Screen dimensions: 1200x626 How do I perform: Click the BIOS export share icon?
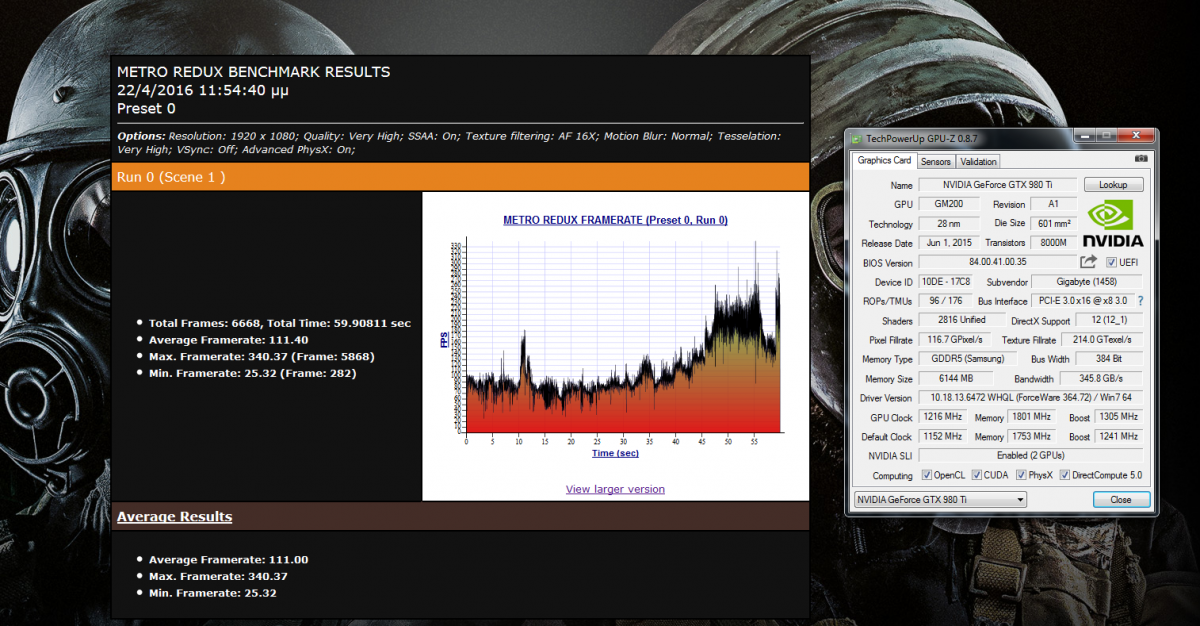coord(1089,262)
